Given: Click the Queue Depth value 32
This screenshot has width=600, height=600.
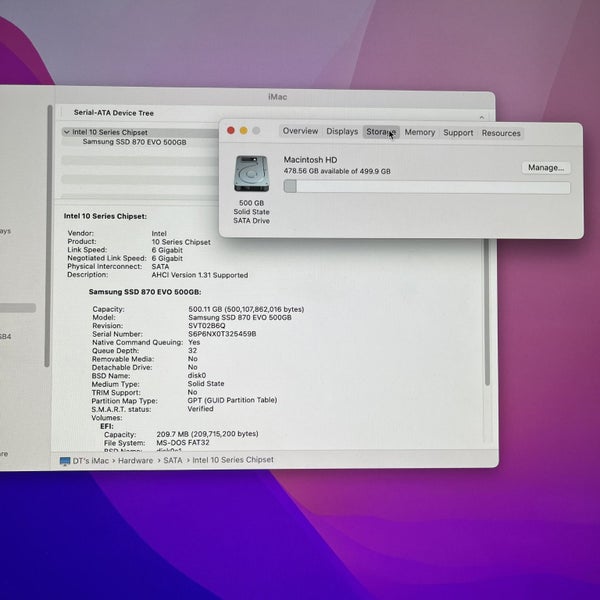Looking at the screenshot, I should pyautogui.click(x=192, y=351).
